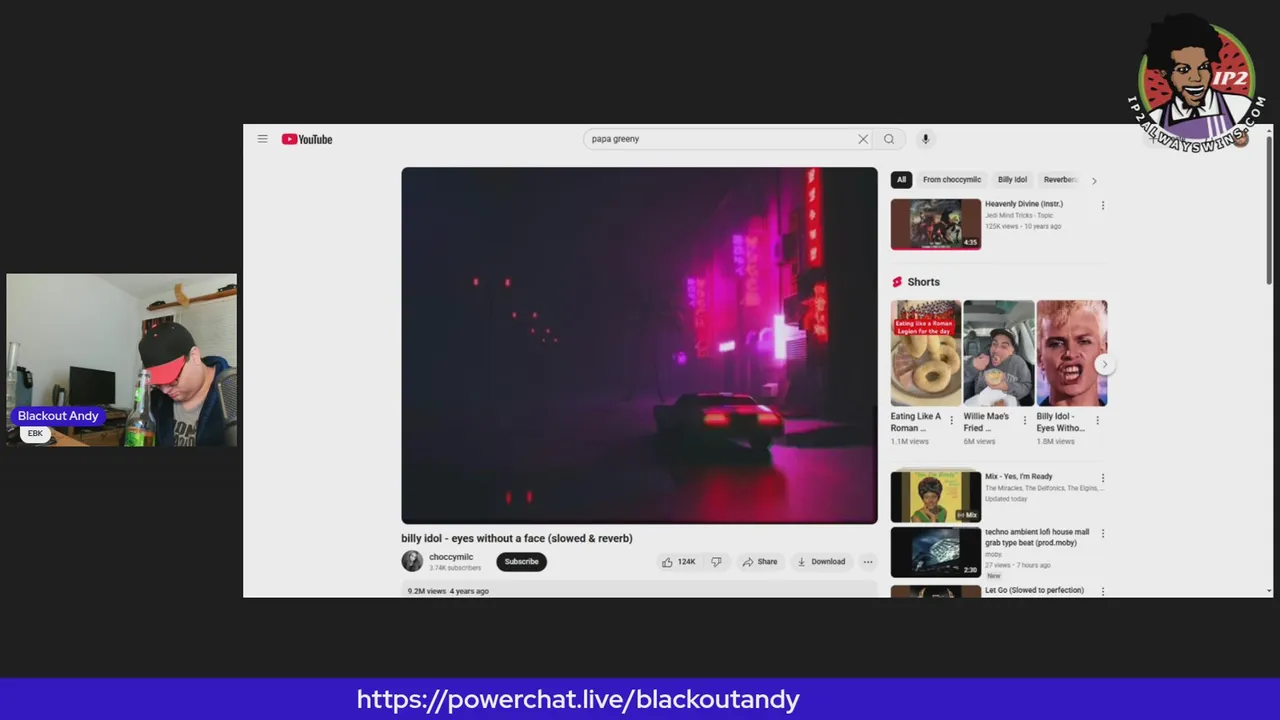
Task: Like the video with 124K likes
Action: [x=679, y=562]
